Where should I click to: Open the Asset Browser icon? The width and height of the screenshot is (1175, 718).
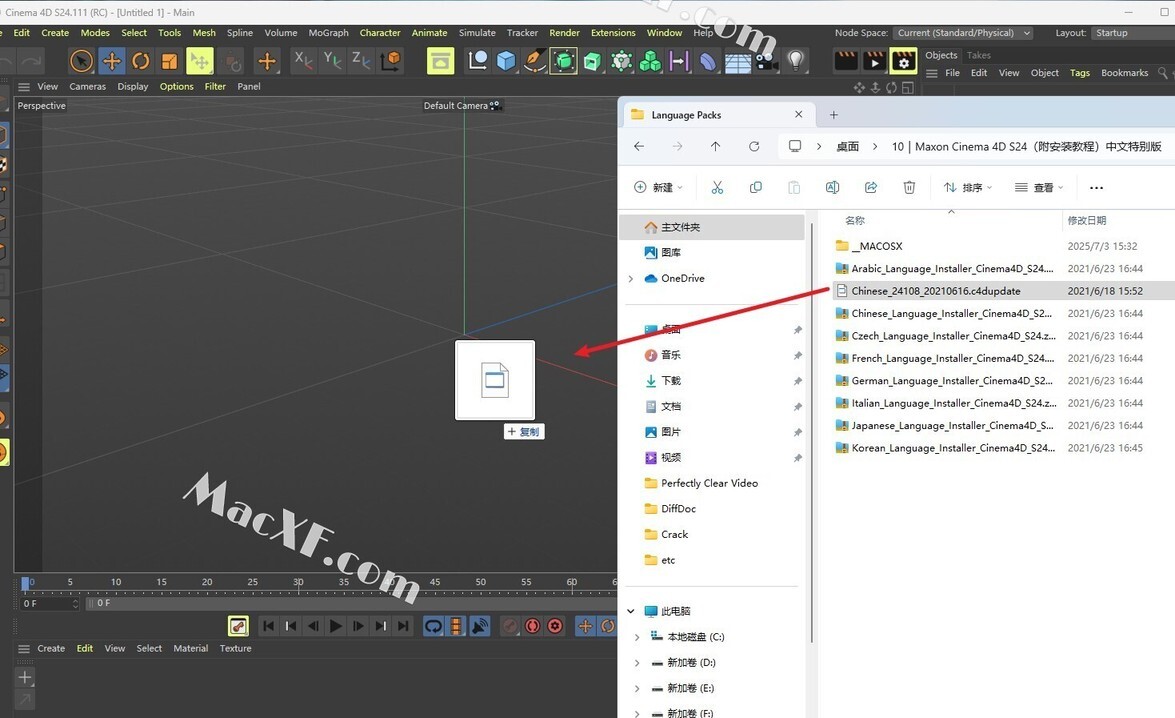(x=441, y=61)
